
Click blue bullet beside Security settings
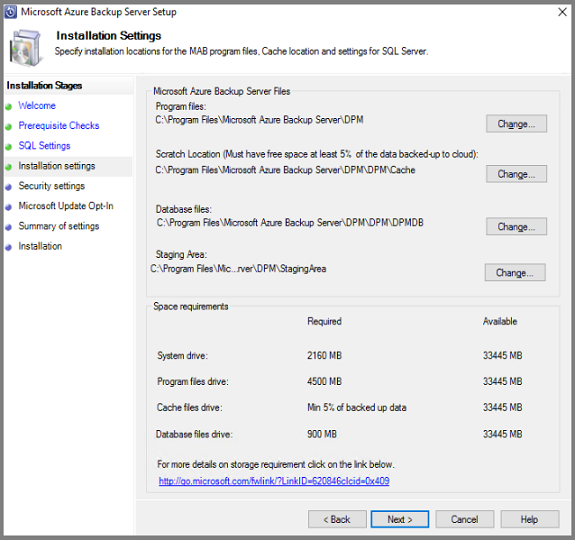pyautogui.click(x=9, y=187)
